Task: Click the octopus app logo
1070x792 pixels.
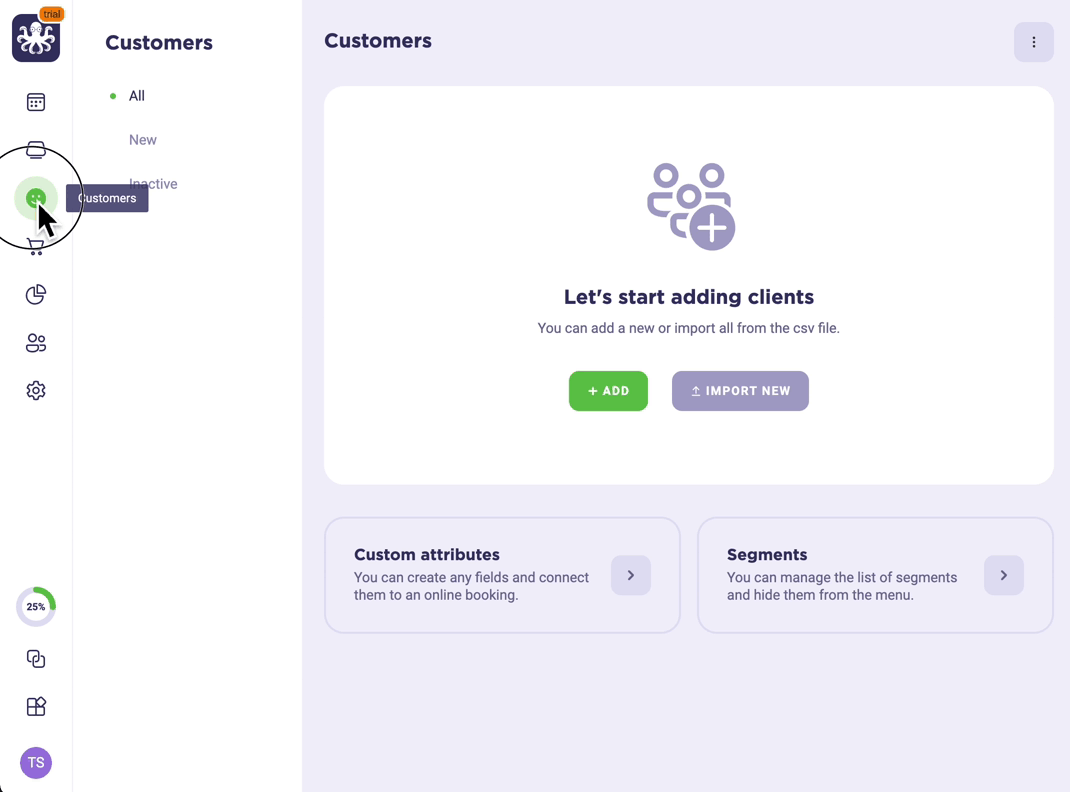Action: coord(36,38)
